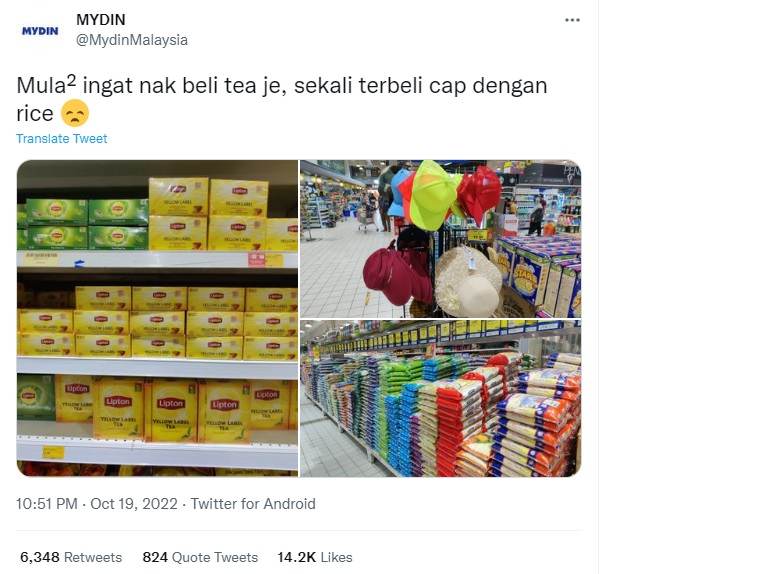Screen dimensions: 770x574
Task: Click the MYDIN profile logo avatar
Action: click(40, 31)
